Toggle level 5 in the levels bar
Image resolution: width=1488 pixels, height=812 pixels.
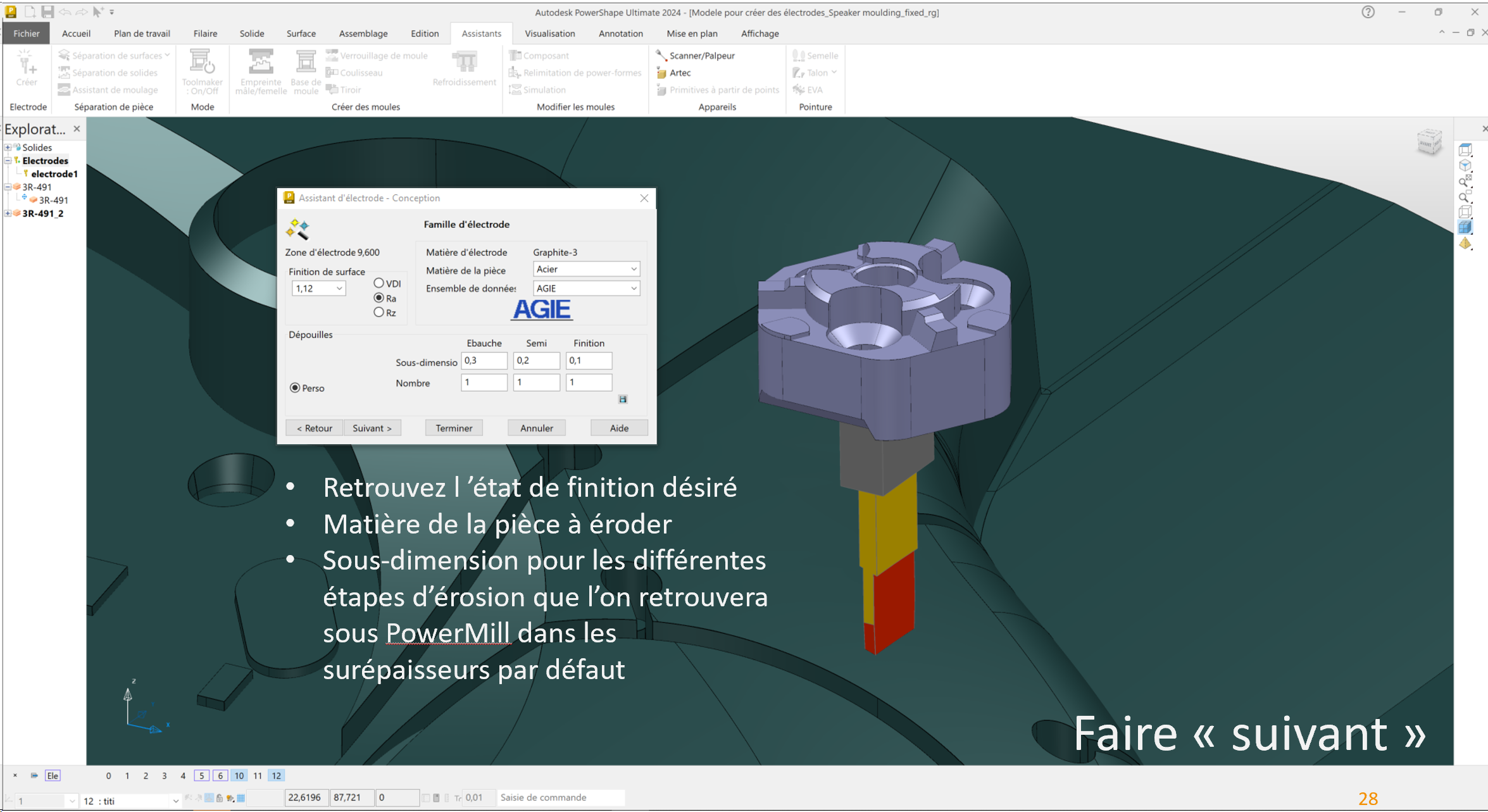point(201,775)
